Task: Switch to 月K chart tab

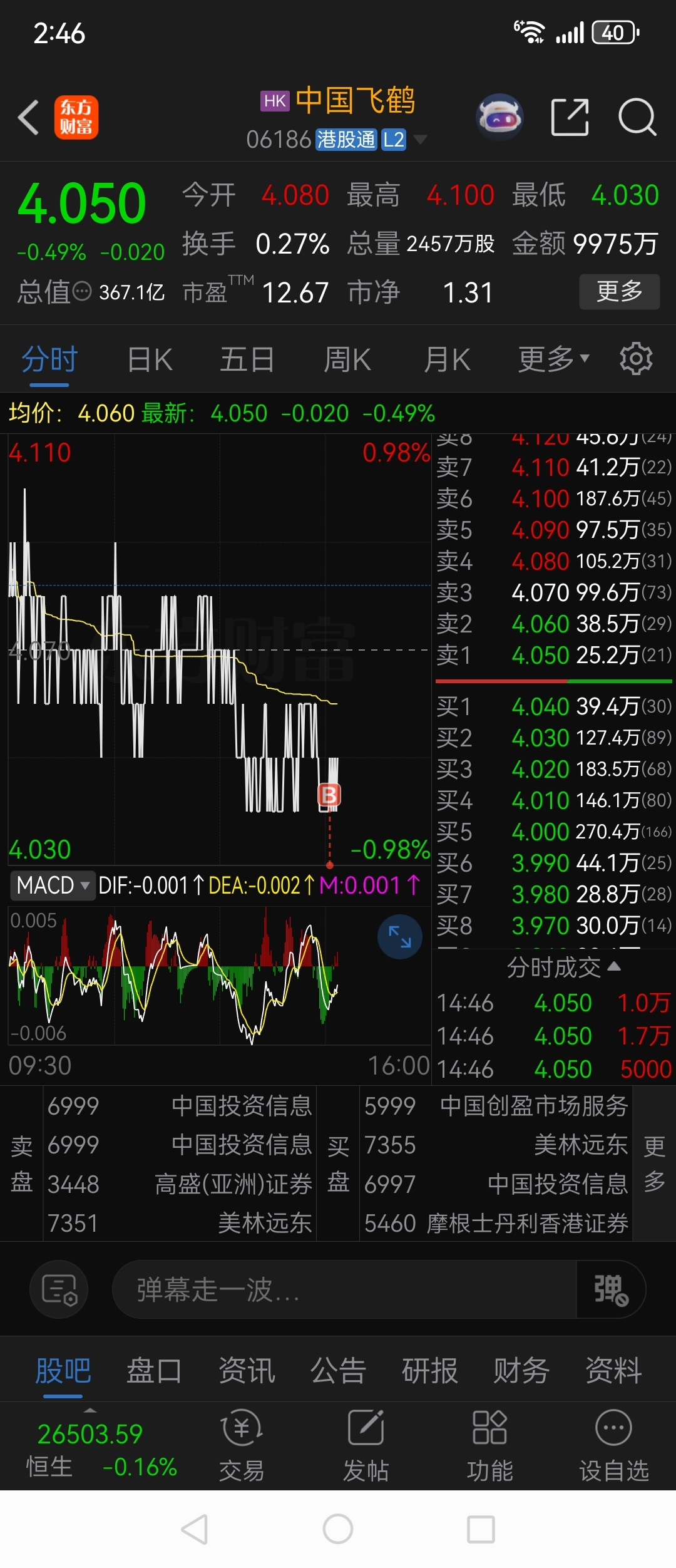Action: coord(447,359)
